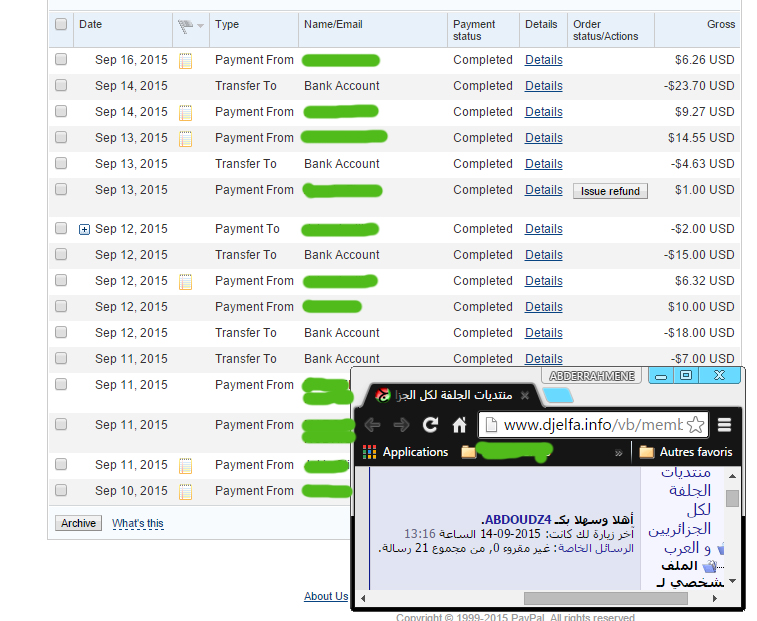Expand Sep 12 Payment To row plus icon
Screen dimensions: 757x621
84,229
